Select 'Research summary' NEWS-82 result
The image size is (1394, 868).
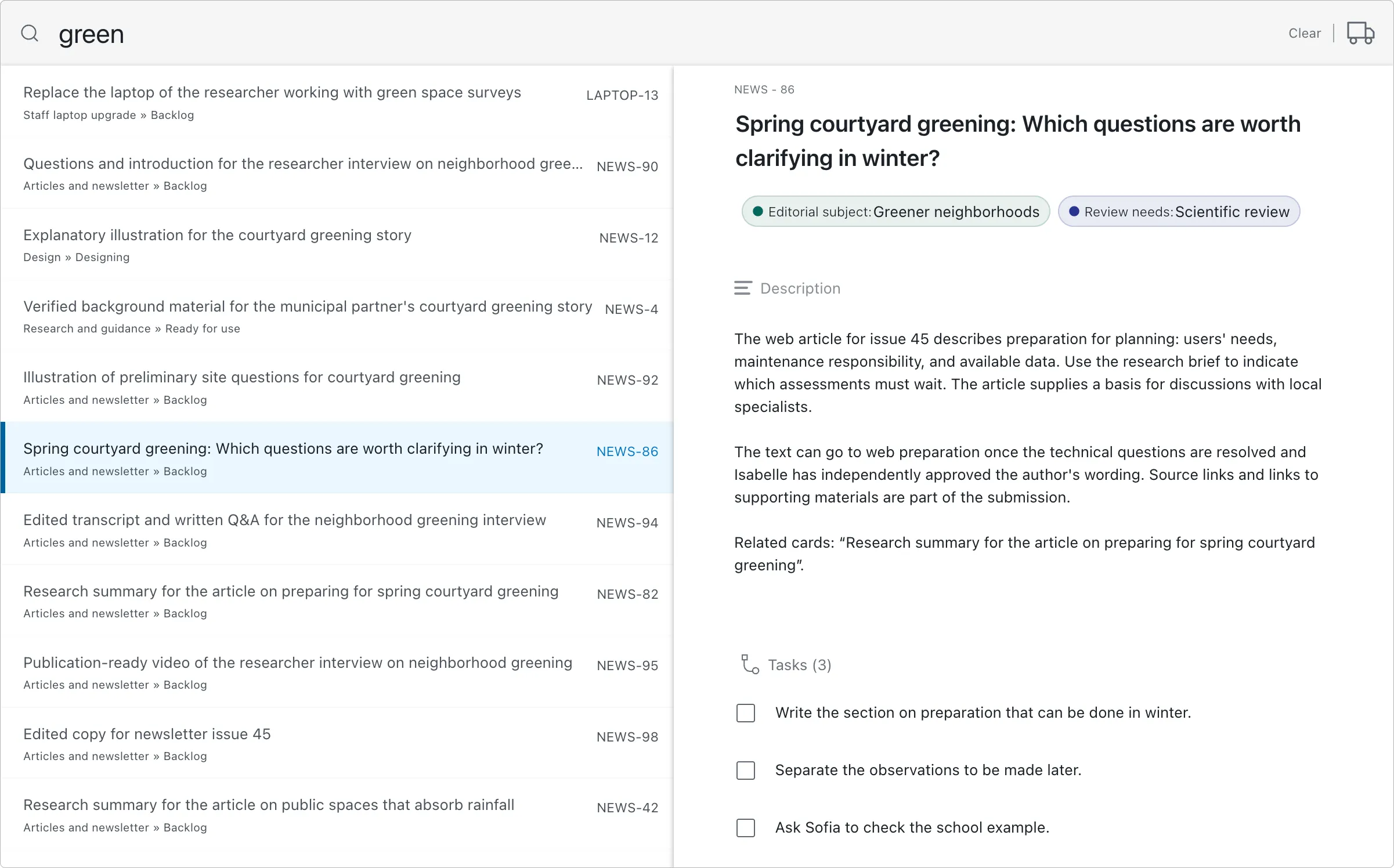click(337, 601)
